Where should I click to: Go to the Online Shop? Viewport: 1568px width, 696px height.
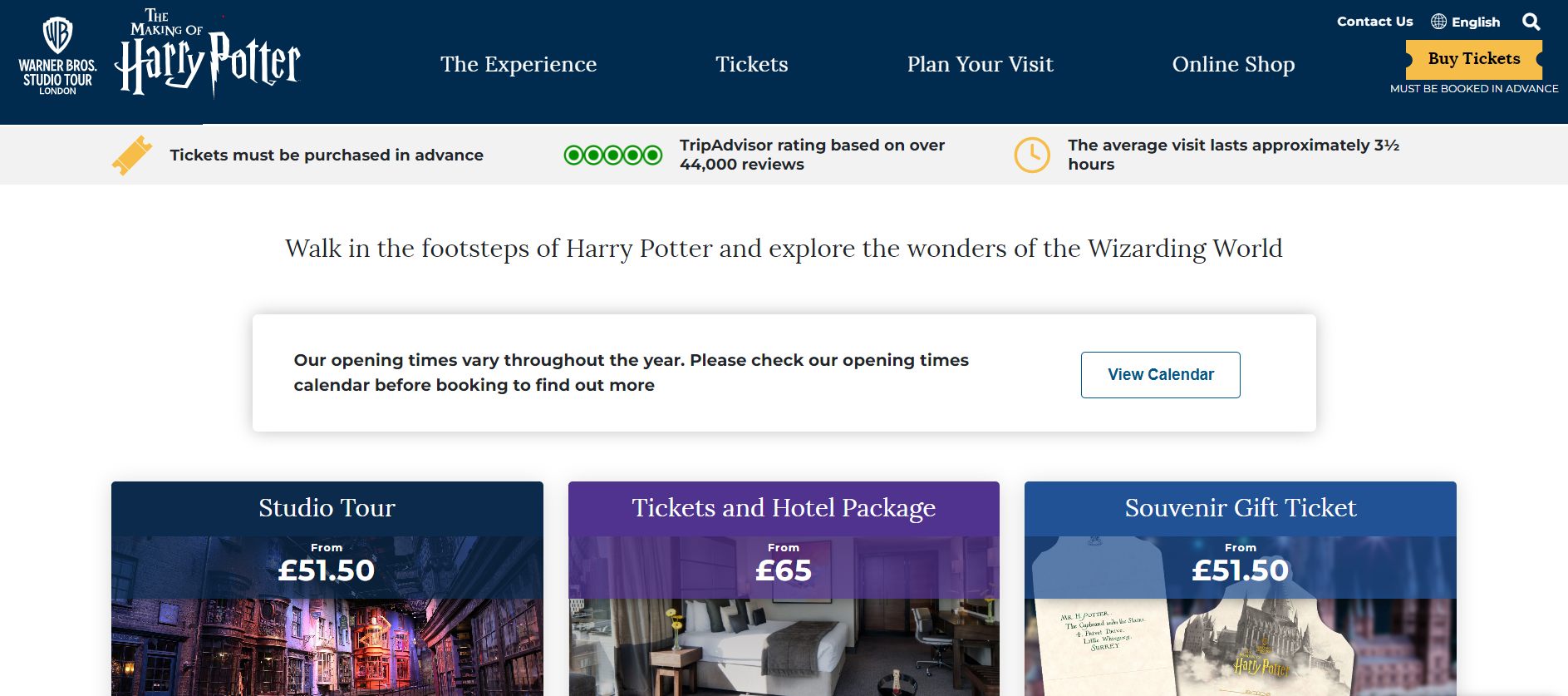(x=1233, y=64)
